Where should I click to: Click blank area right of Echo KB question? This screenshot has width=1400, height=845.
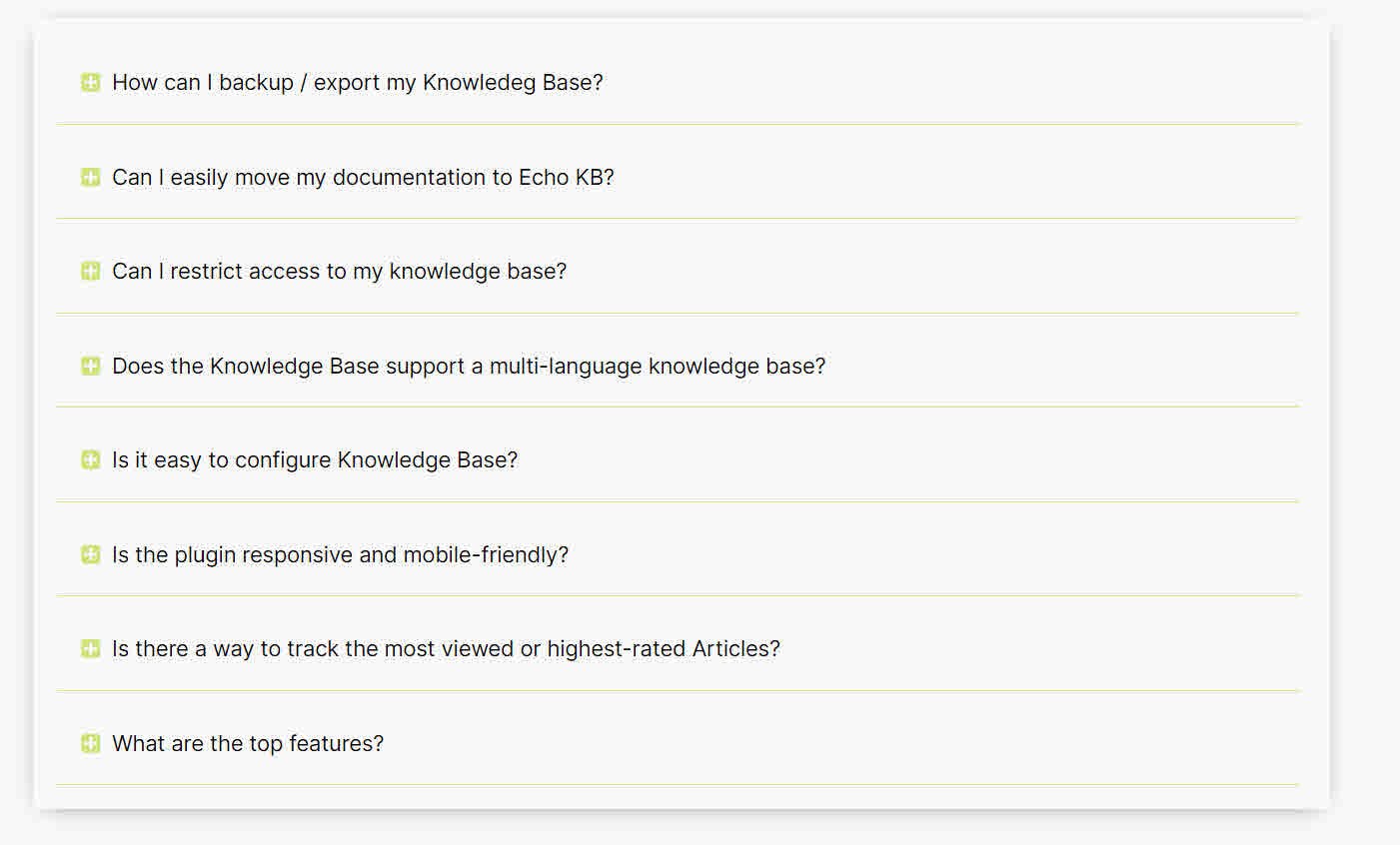(954, 177)
